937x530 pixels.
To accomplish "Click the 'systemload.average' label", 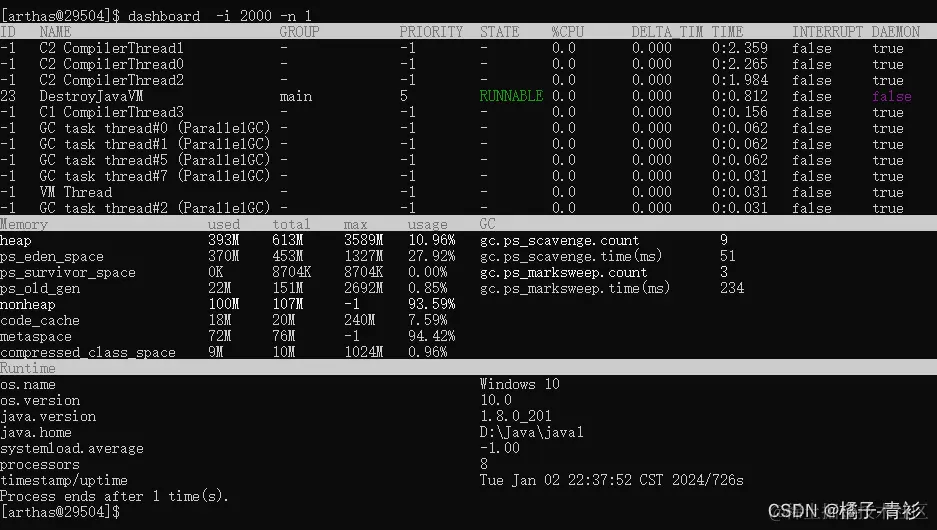I will 72,448.
